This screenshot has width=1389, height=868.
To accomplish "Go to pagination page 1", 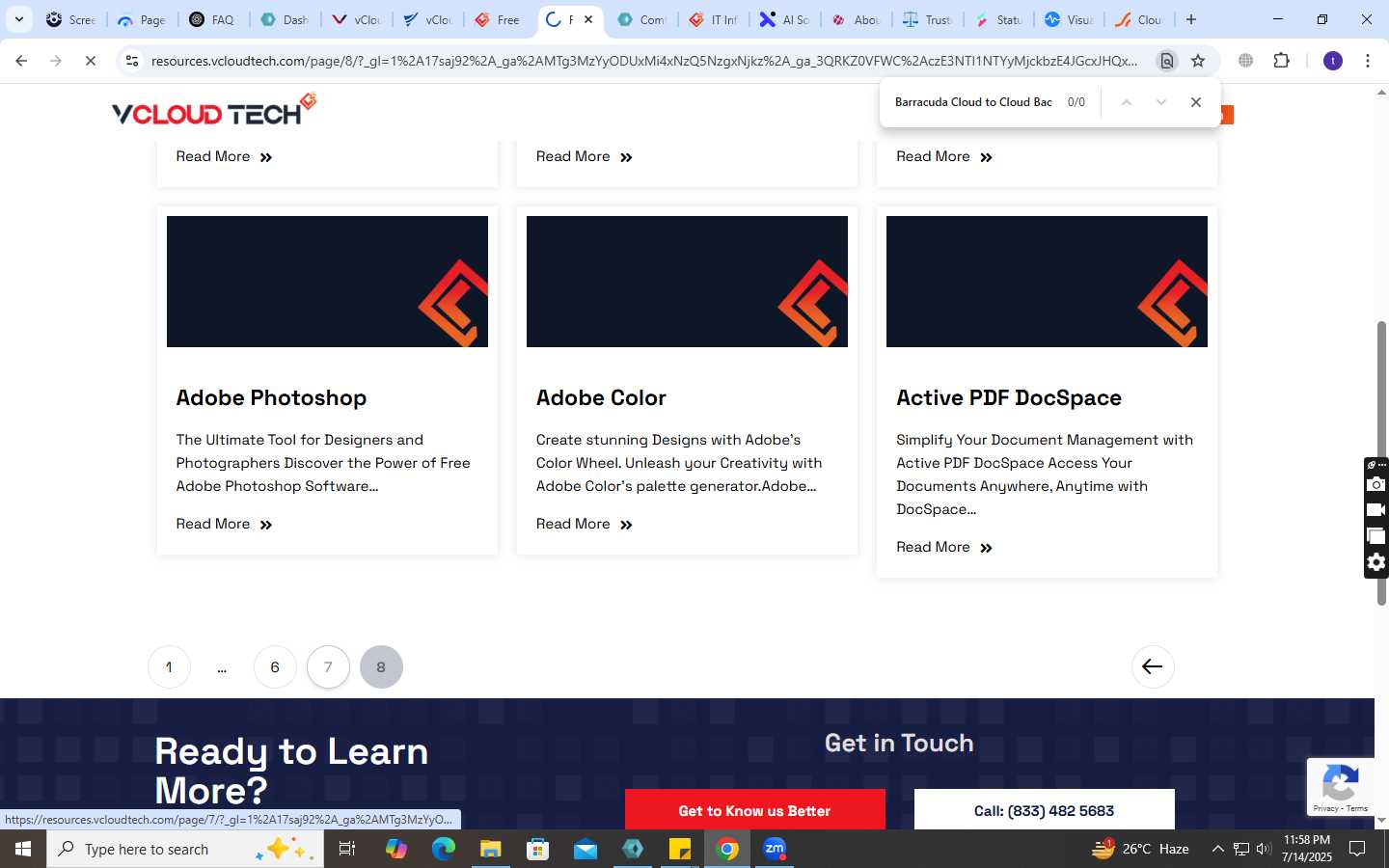I will click(169, 666).
